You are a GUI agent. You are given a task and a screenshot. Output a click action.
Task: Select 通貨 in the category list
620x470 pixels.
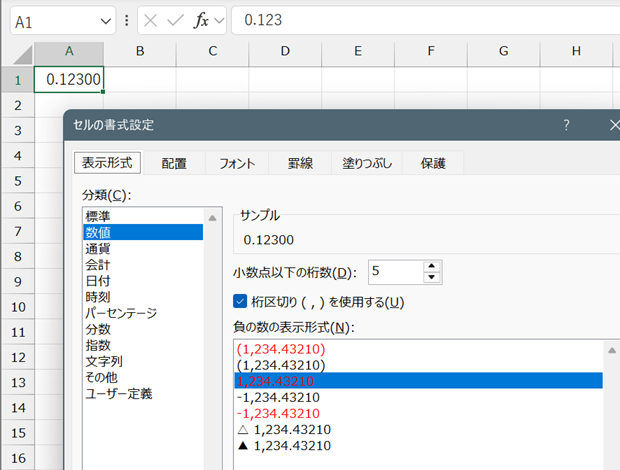pos(143,249)
